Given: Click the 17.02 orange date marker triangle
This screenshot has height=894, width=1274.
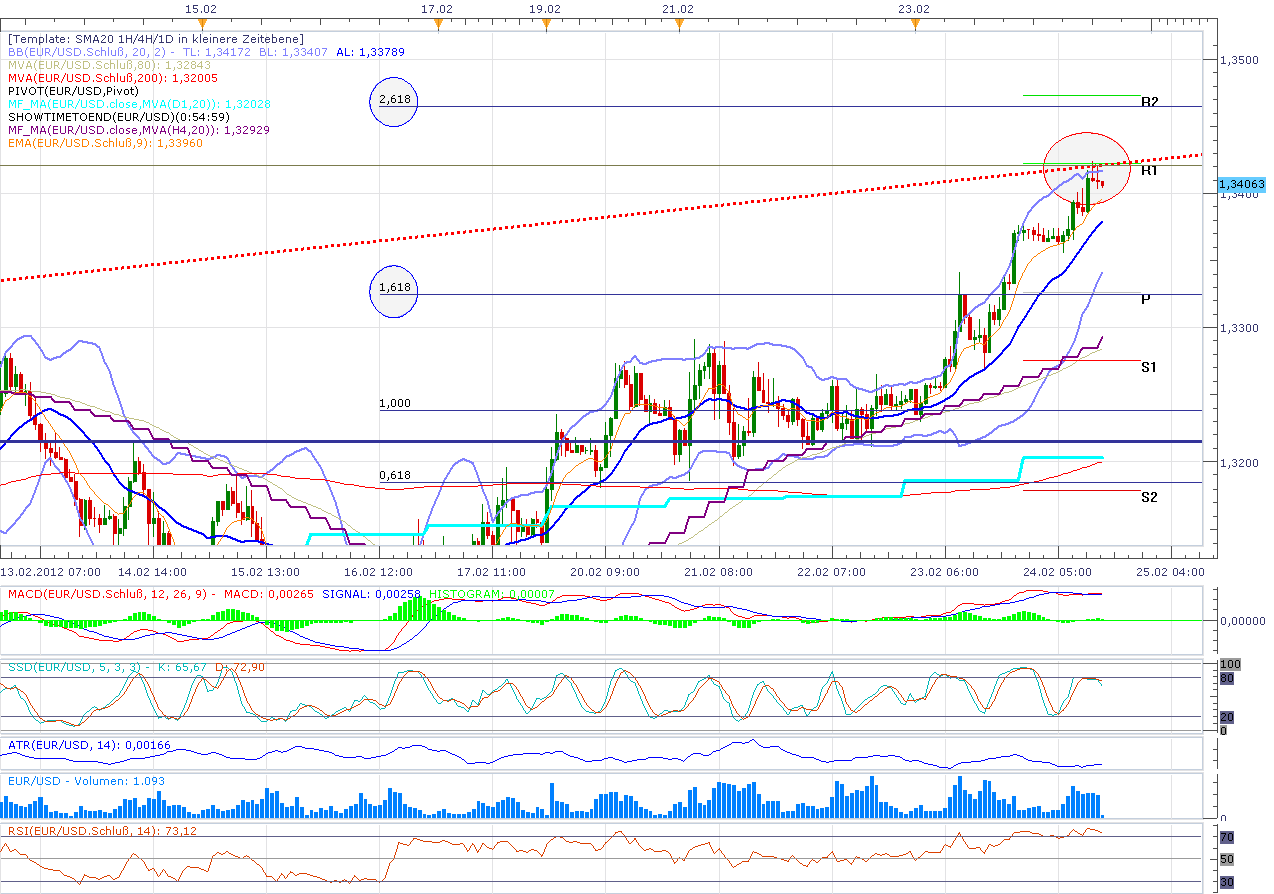Looking at the screenshot, I should (x=437, y=24).
